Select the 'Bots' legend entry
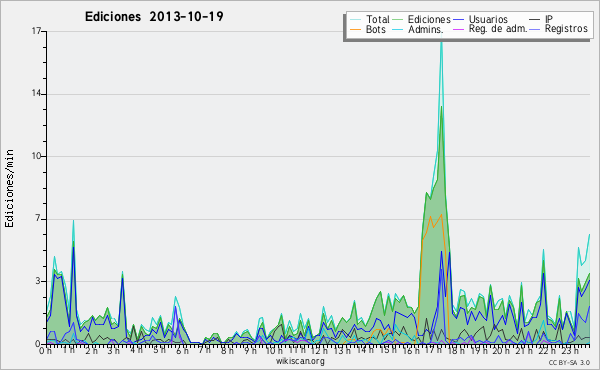Image resolution: width=600 pixels, height=370 pixels. click(x=375, y=29)
